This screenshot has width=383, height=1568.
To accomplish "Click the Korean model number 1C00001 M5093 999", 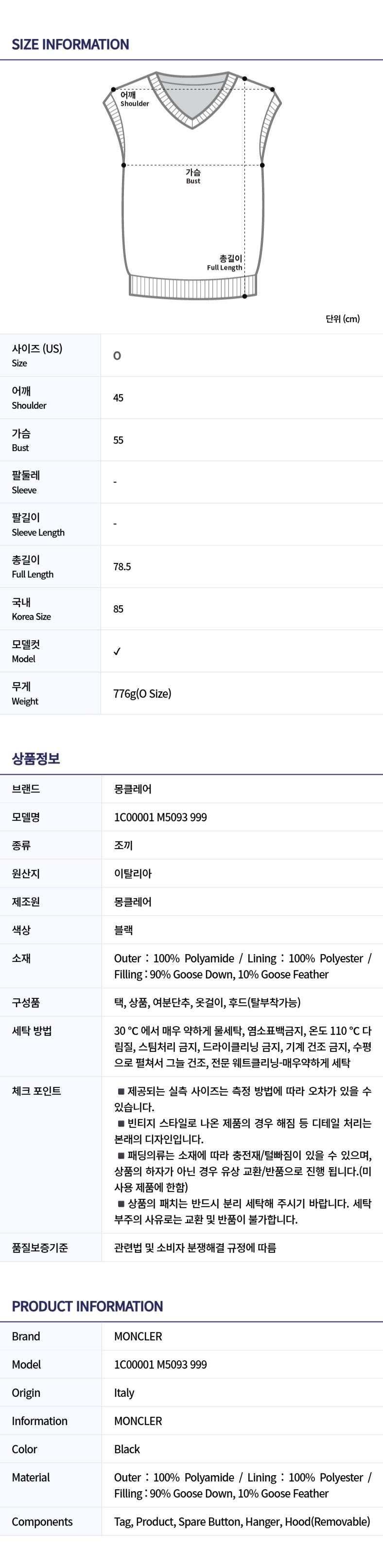I will 160,817.
